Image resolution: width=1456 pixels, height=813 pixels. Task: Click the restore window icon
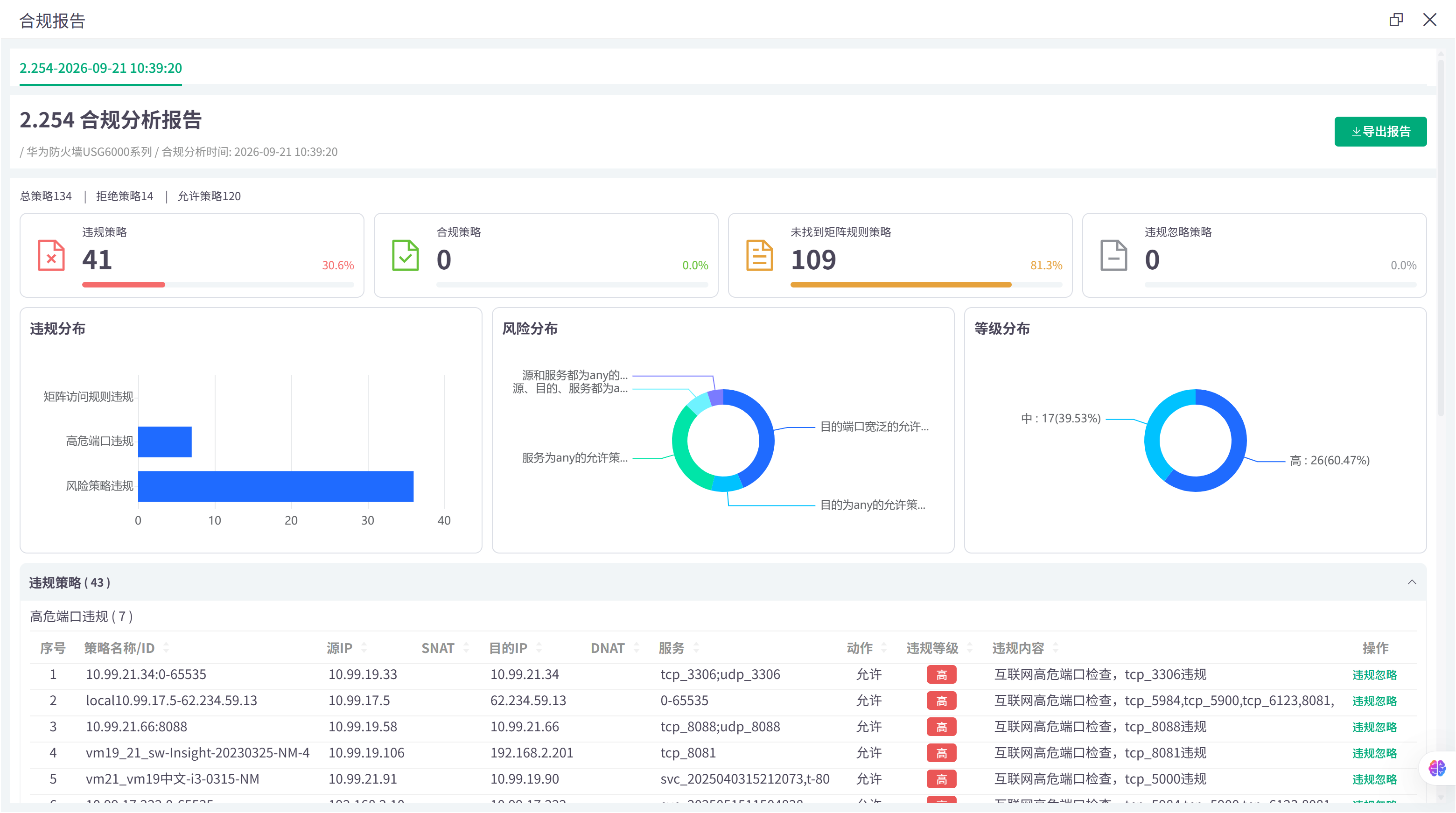(x=1395, y=21)
